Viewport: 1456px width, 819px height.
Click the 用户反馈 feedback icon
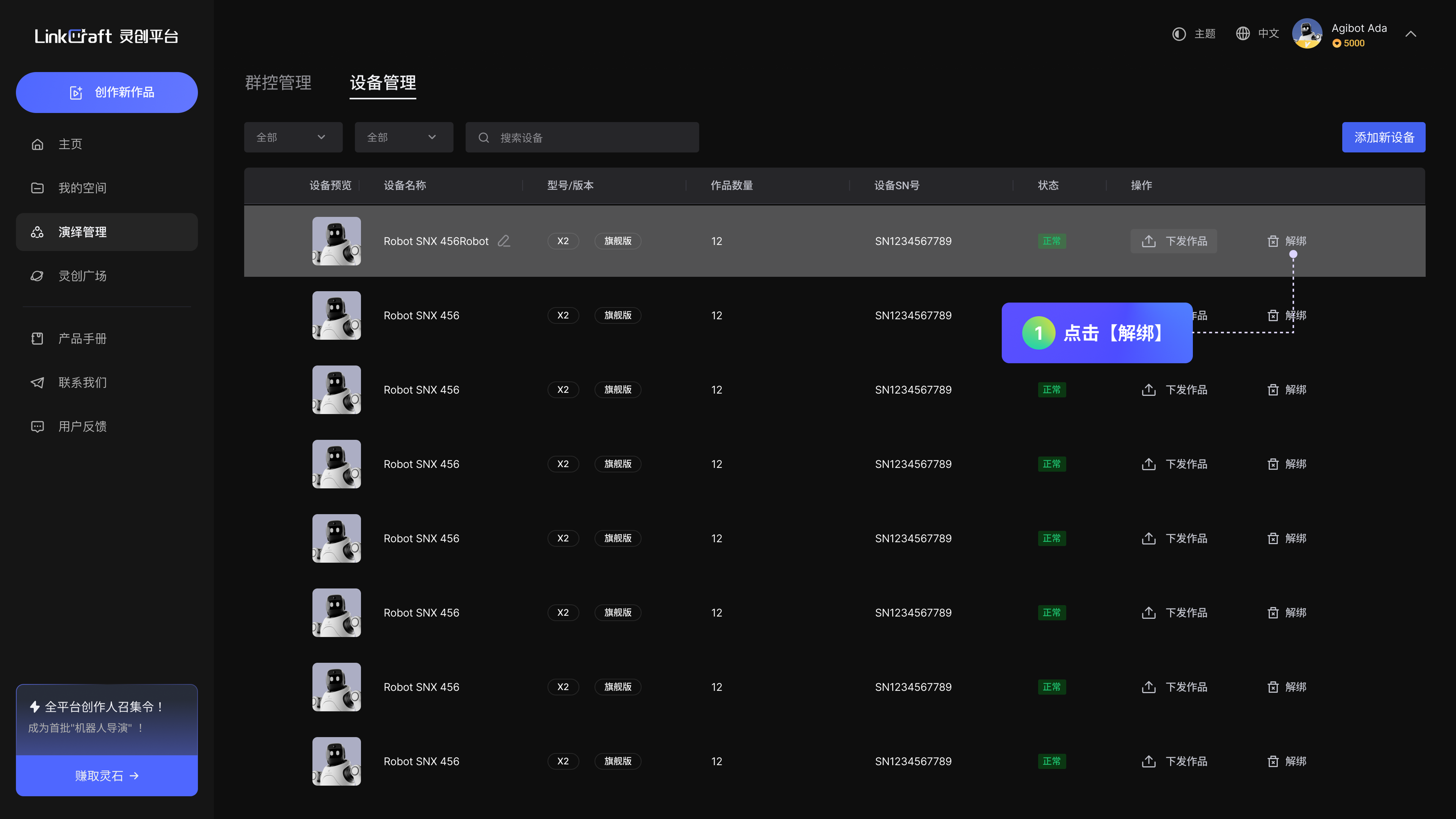pyautogui.click(x=37, y=426)
